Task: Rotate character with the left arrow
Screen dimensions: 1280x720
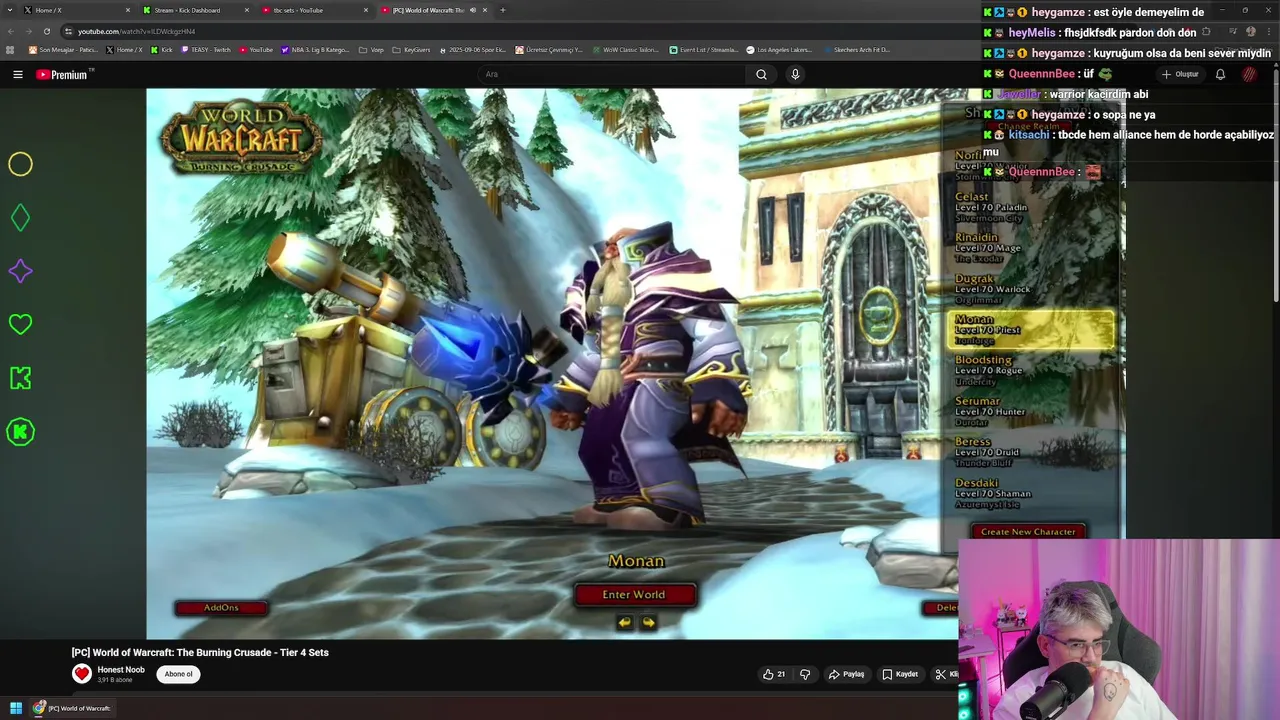Action: (x=624, y=622)
